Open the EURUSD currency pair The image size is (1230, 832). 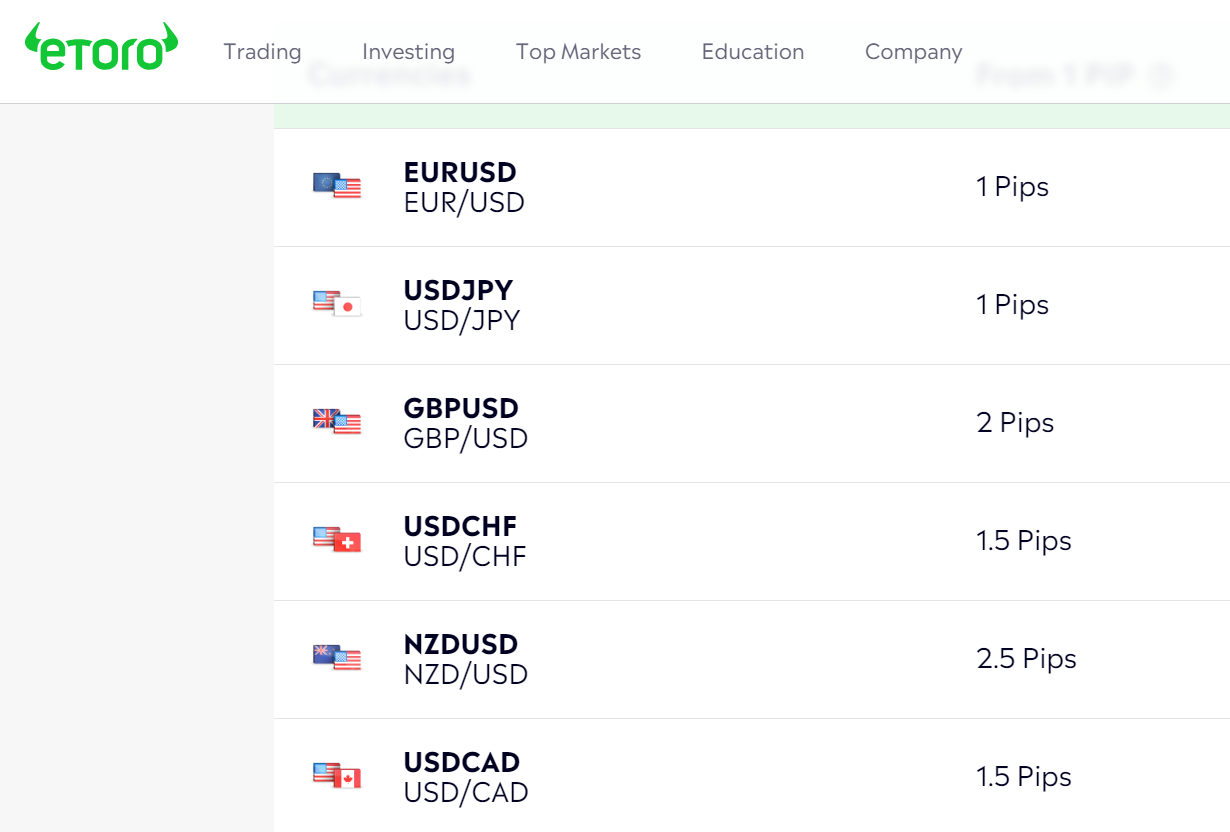(x=460, y=173)
